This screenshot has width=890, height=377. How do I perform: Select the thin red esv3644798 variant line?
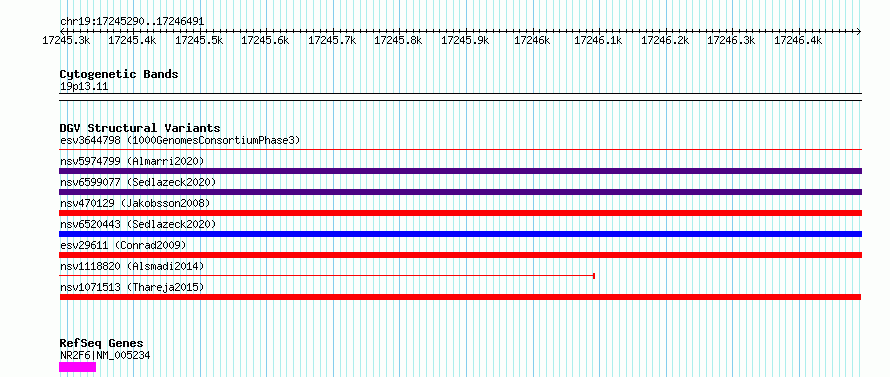[x=460, y=150]
